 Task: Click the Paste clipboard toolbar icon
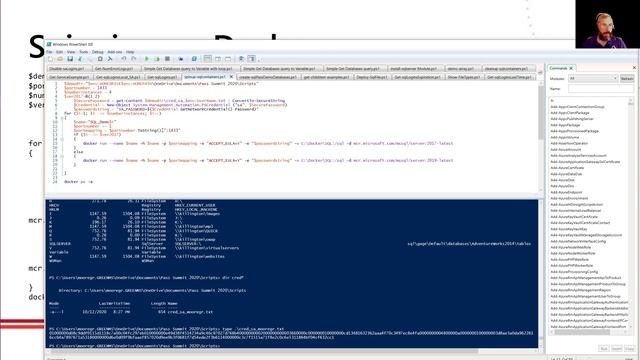pyautogui.click(x=100, y=59)
